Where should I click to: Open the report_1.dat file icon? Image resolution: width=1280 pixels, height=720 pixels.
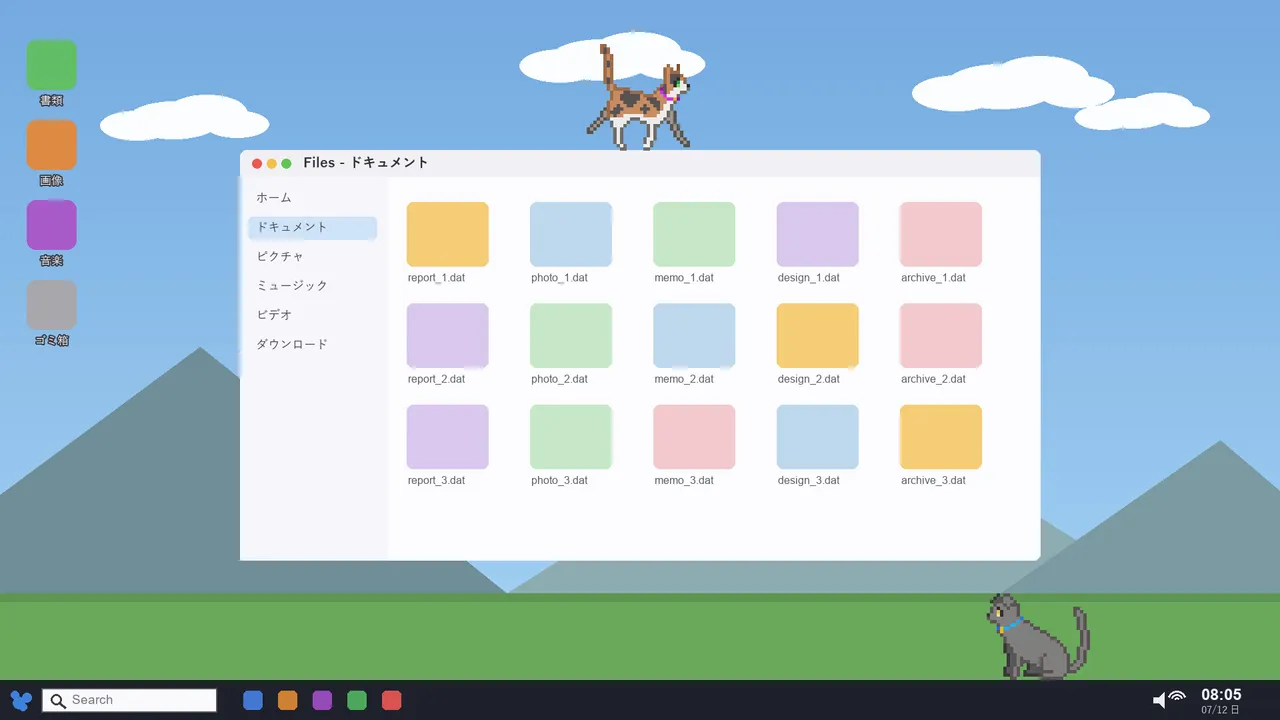coord(447,234)
